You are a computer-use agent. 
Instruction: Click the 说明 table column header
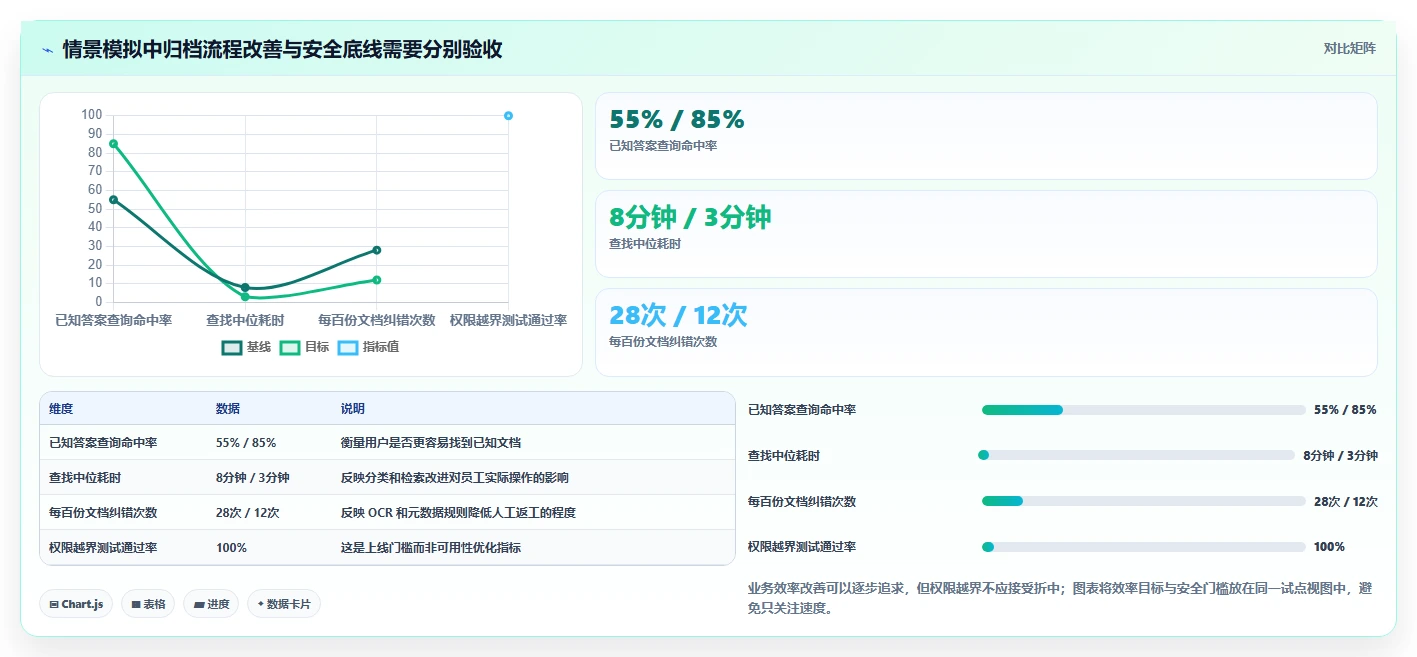353,409
